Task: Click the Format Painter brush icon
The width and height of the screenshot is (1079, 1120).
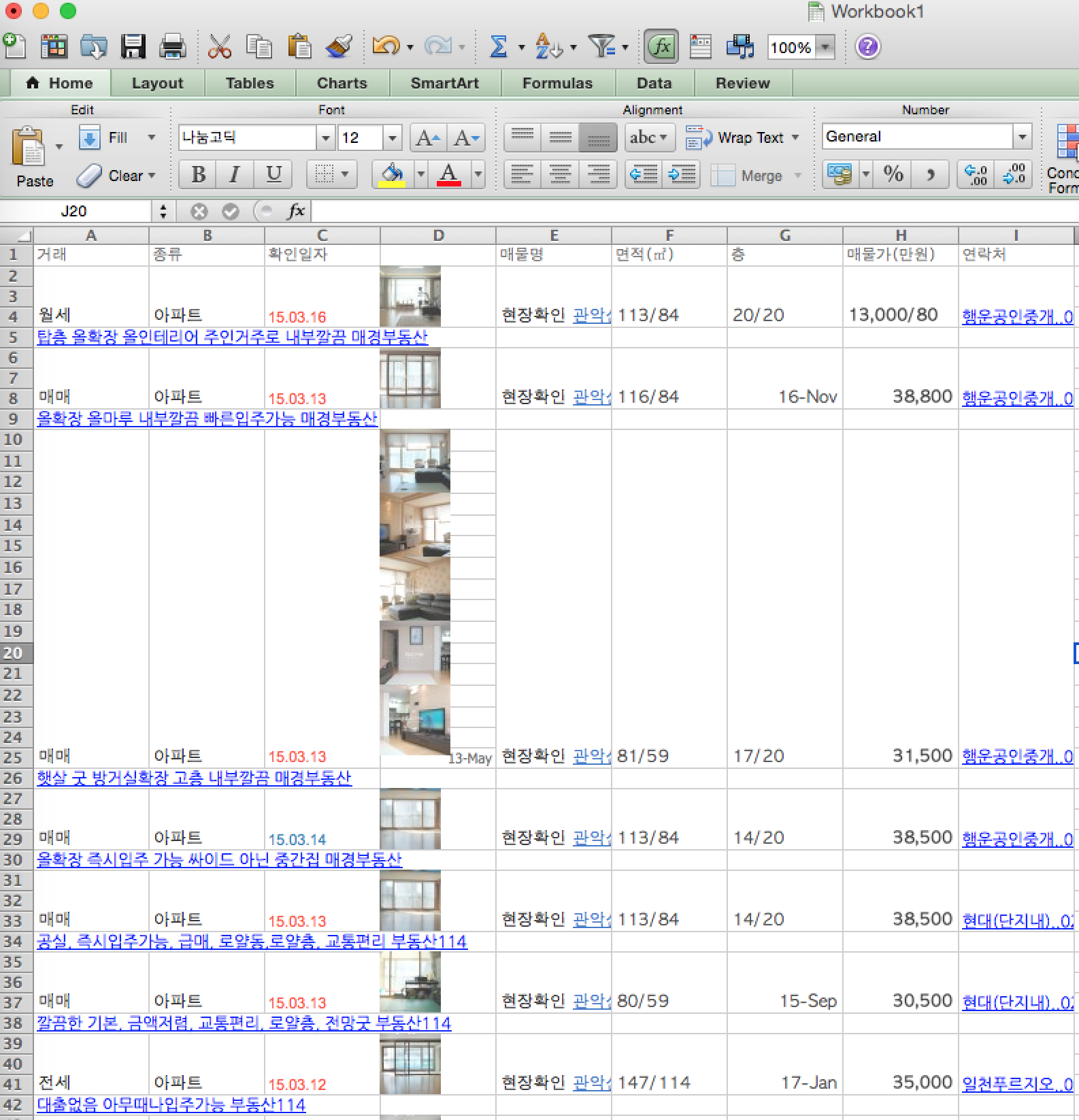Action: [x=339, y=47]
